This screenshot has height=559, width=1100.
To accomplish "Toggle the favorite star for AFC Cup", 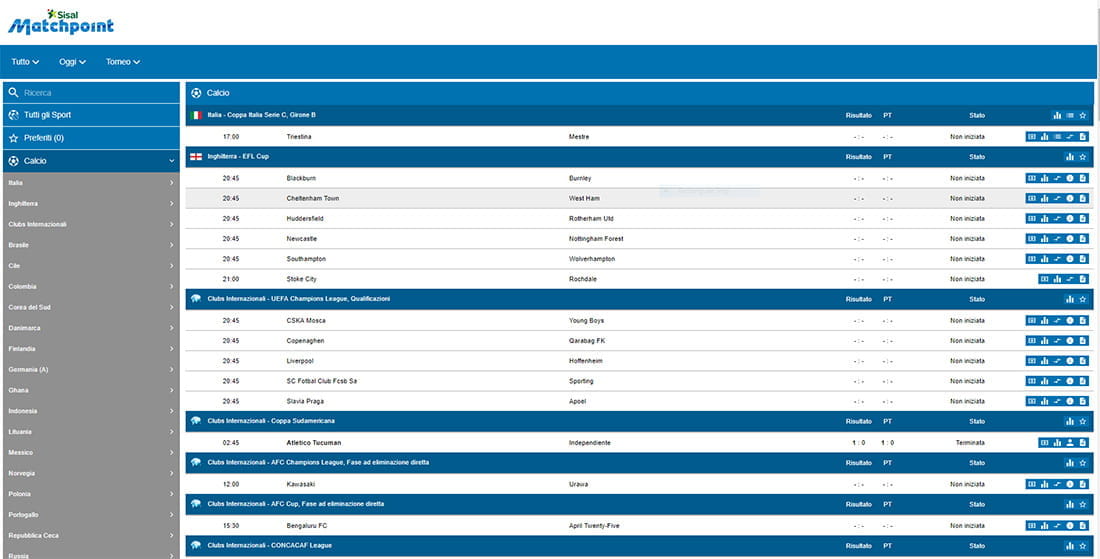I will (x=1082, y=504).
